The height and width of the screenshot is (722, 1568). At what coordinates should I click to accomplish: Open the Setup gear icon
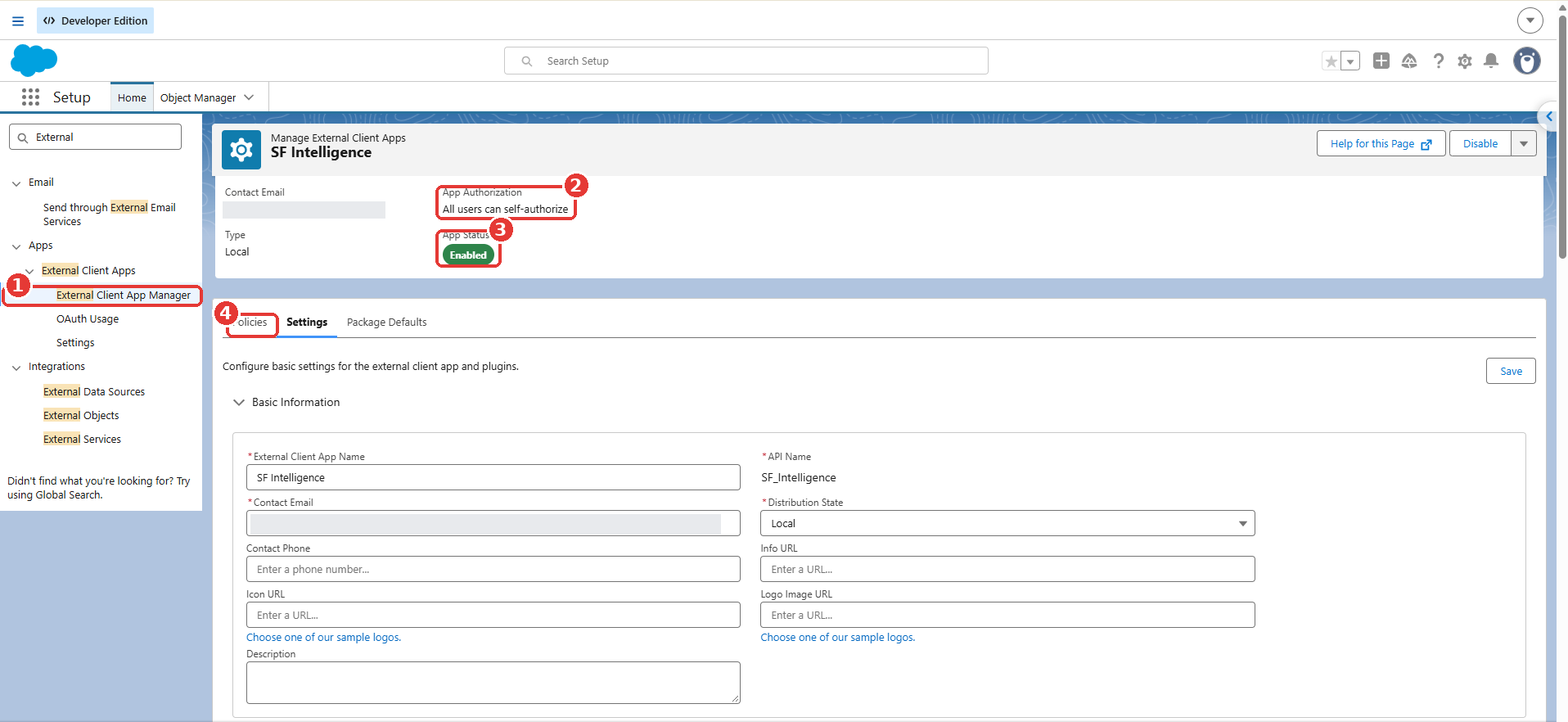[x=1465, y=61]
